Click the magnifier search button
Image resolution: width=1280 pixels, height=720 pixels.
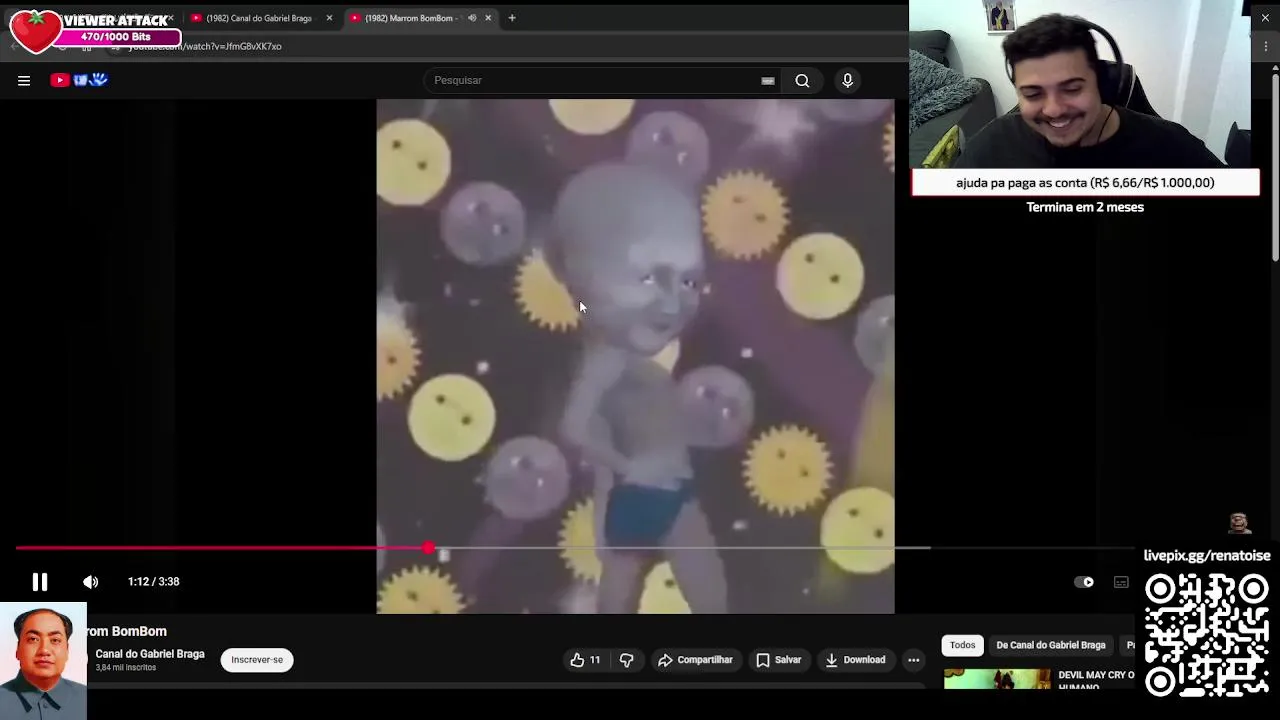[x=802, y=81]
